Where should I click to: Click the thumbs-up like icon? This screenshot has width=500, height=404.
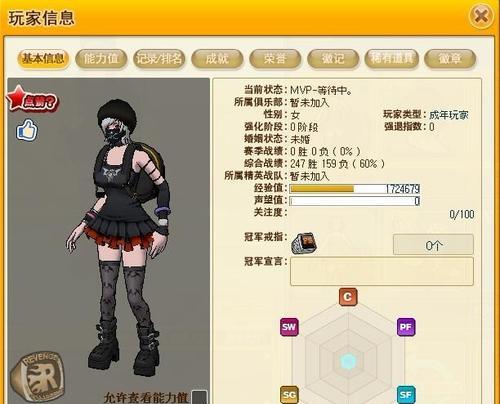coord(27,130)
